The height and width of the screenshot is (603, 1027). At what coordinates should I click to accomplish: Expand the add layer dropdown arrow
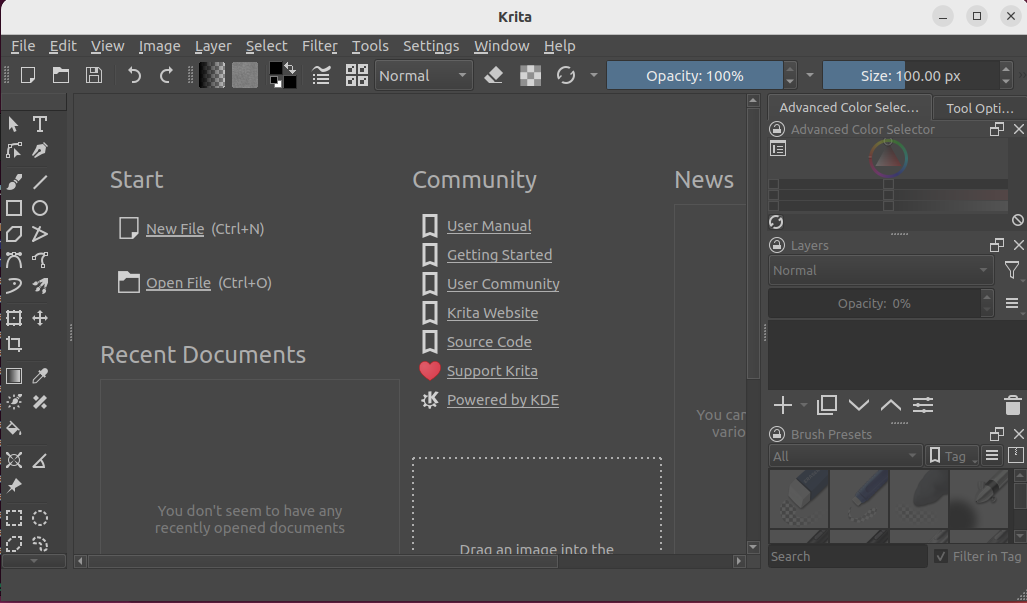pos(804,405)
